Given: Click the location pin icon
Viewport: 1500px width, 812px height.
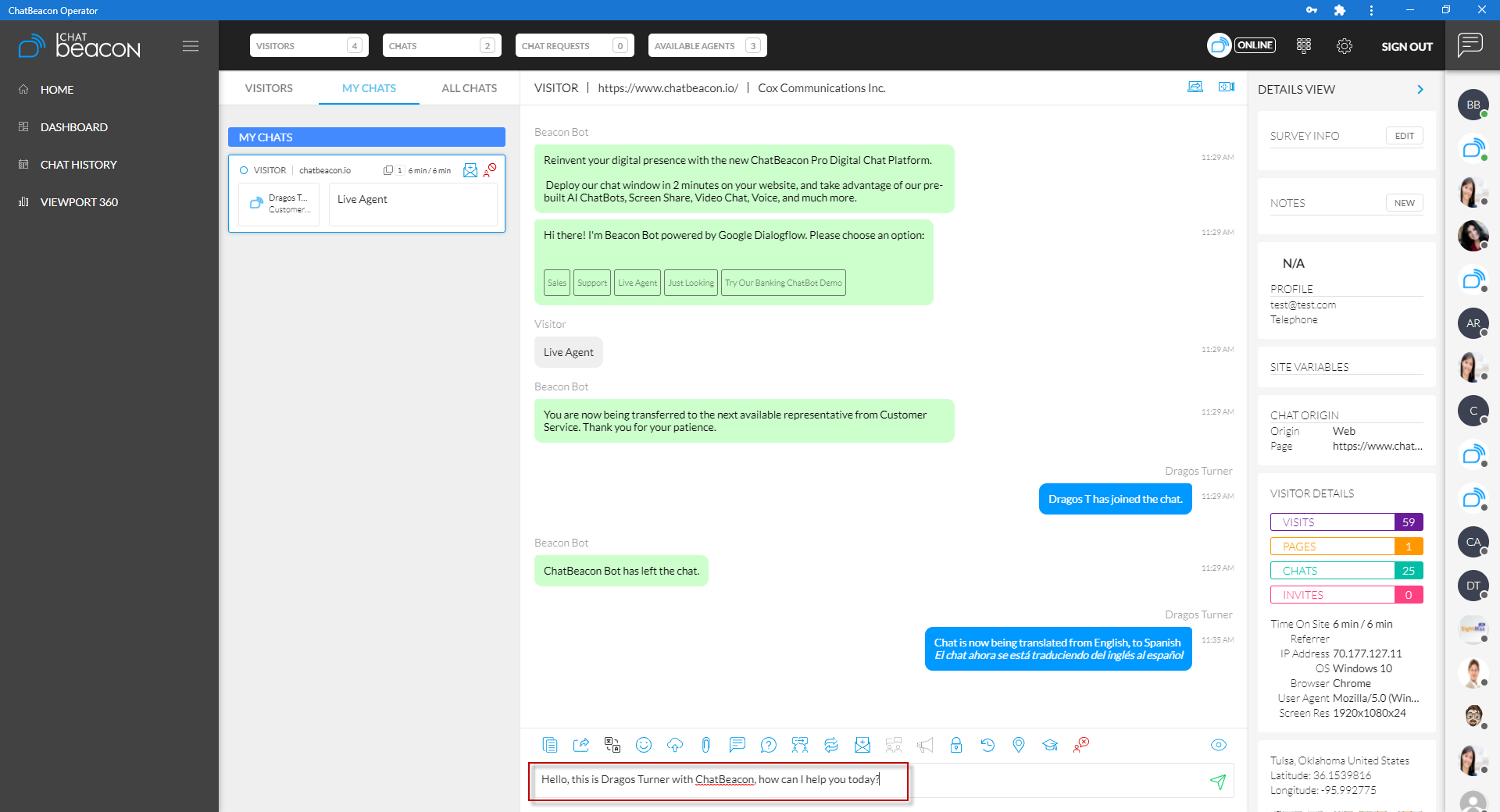Looking at the screenshot, I should tap(1019, 745).
